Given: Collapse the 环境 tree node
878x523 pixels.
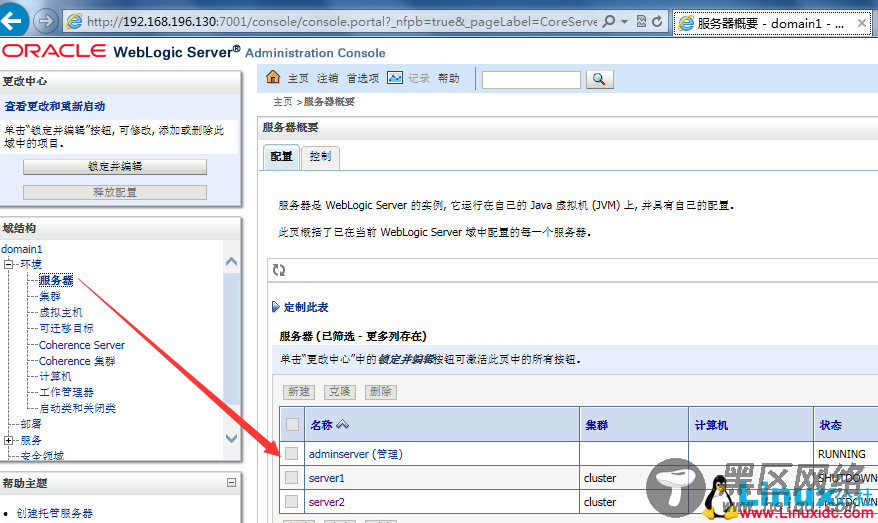Looking at the screenshot, I should tap(8, 264).
